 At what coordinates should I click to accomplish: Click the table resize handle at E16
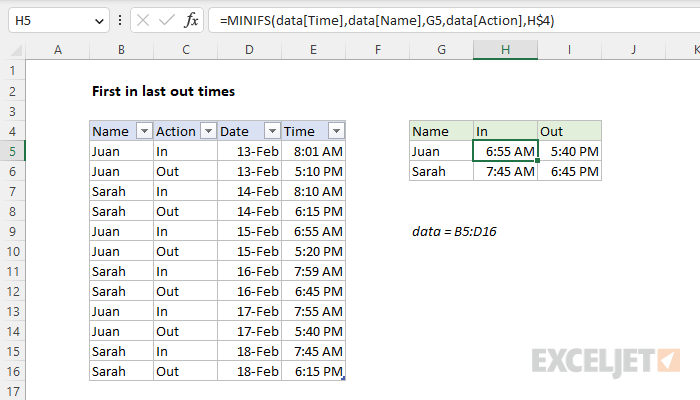click(x=343, y=379)
